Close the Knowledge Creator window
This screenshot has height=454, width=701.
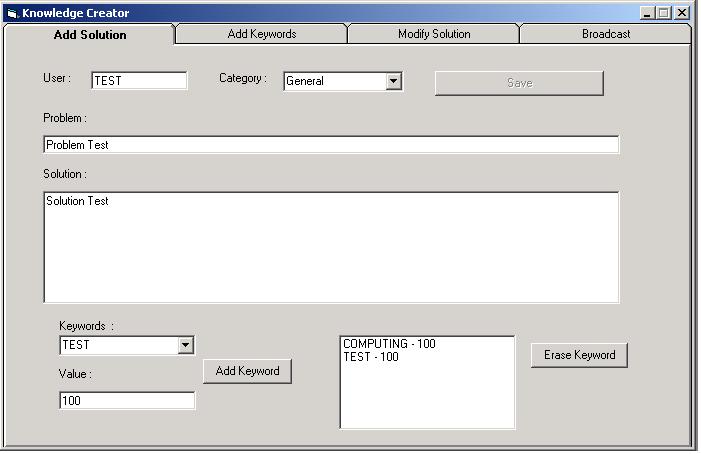681,13
